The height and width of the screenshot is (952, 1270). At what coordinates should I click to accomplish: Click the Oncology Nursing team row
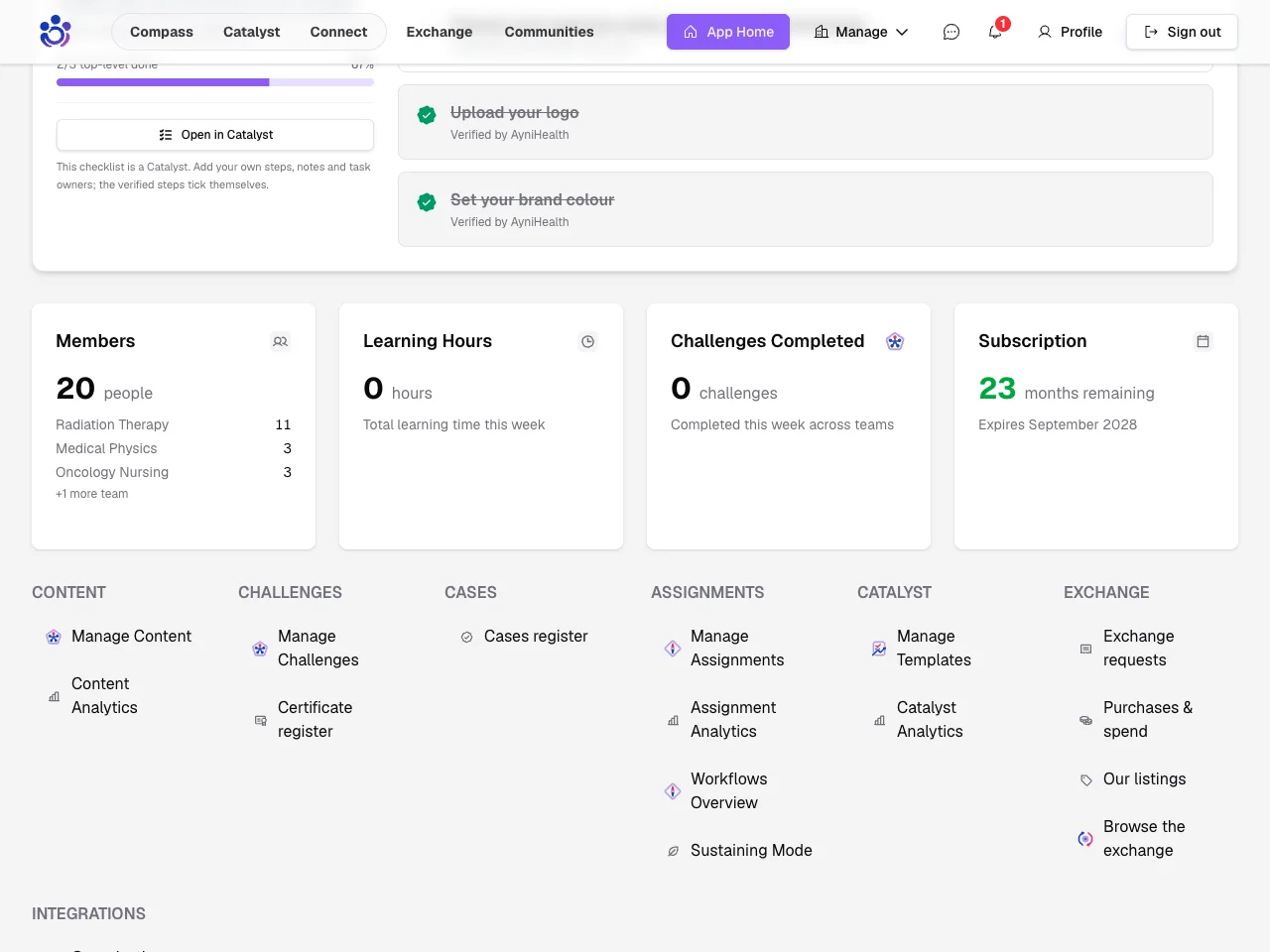[x=174, y=472]
